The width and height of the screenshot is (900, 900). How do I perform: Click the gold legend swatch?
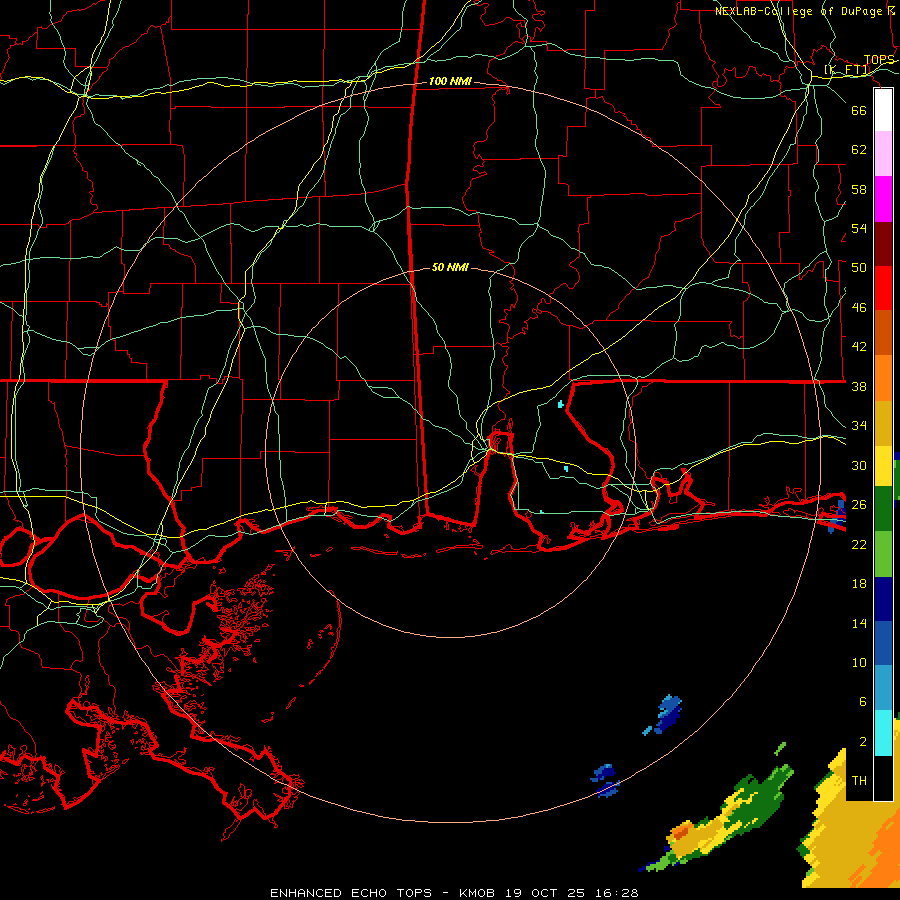(x=883, y=423)
